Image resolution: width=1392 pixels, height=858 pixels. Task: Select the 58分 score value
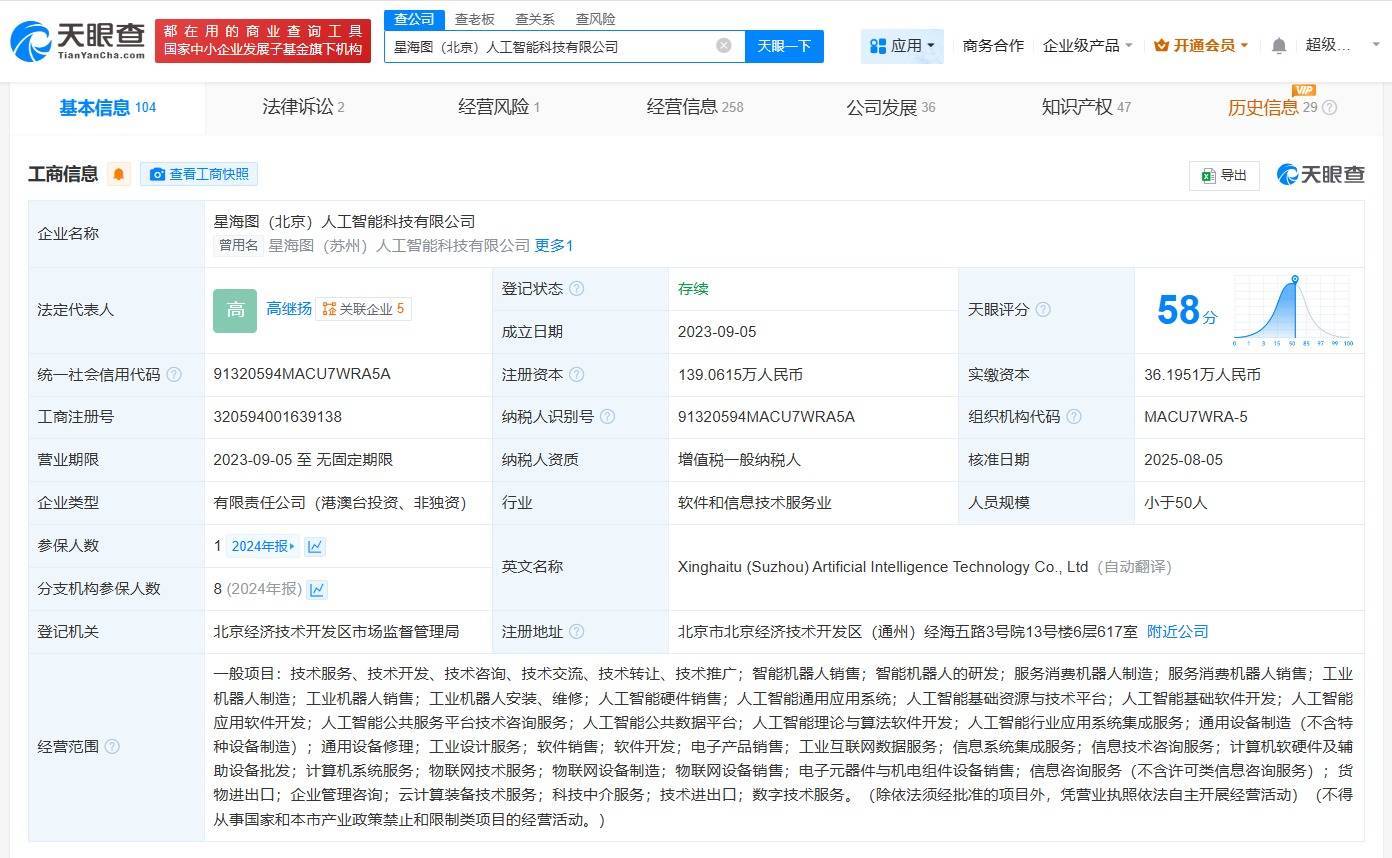[1187, 311]
